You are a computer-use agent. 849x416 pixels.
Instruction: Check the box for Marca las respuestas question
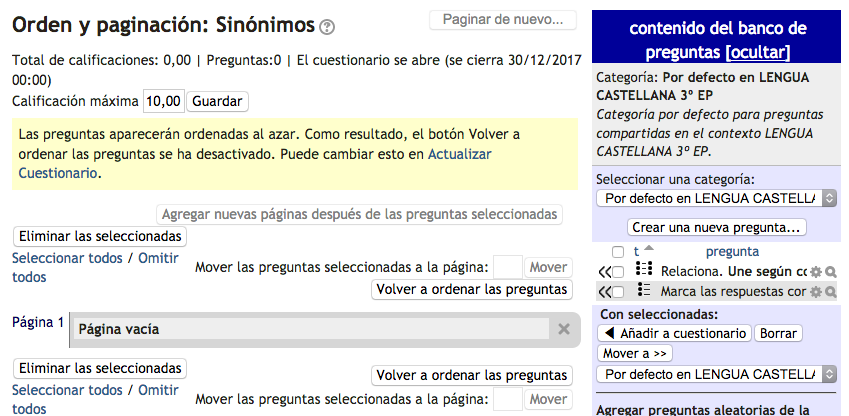(x=618, y=291)
